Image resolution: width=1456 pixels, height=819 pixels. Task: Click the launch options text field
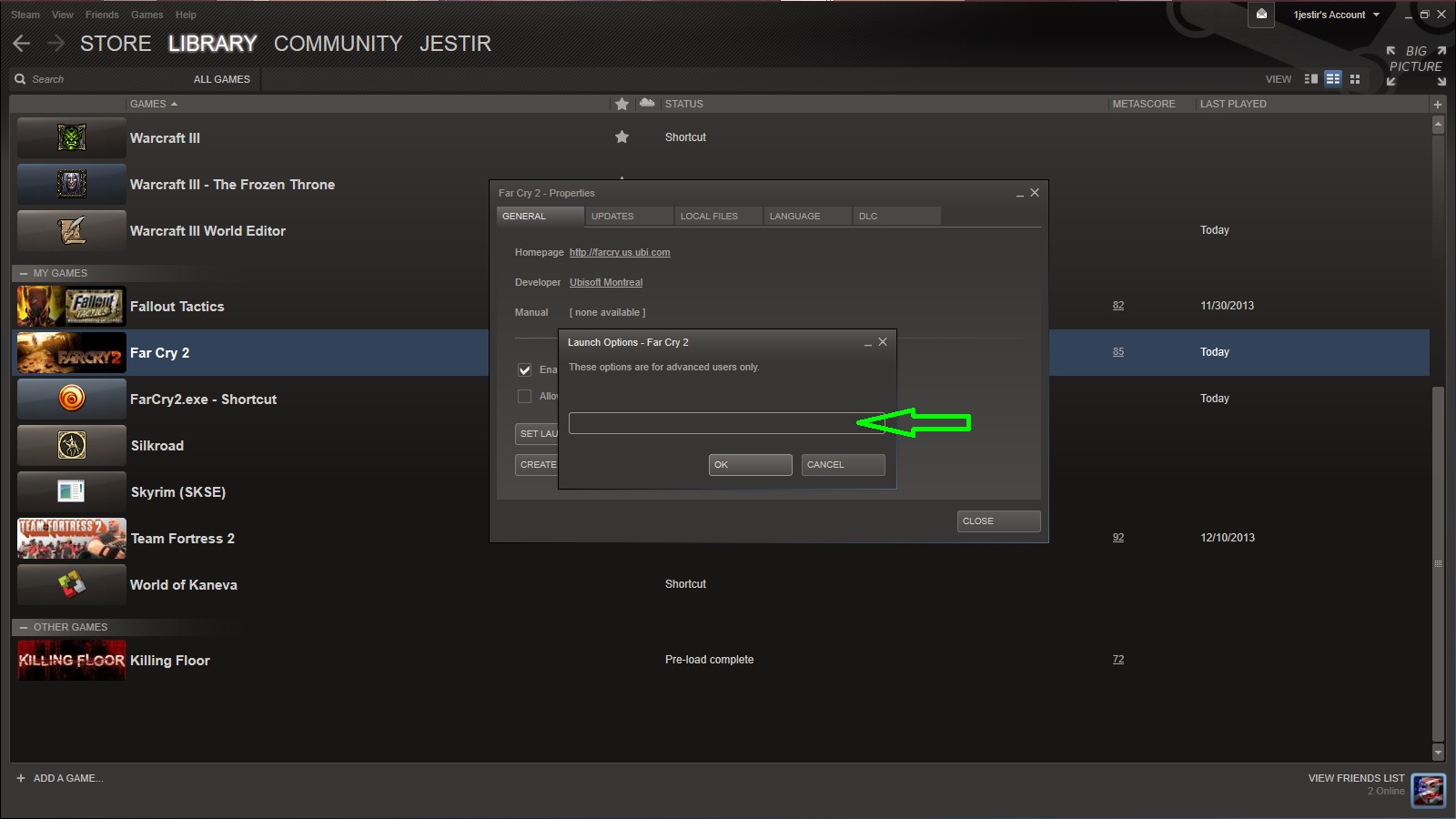726,423
